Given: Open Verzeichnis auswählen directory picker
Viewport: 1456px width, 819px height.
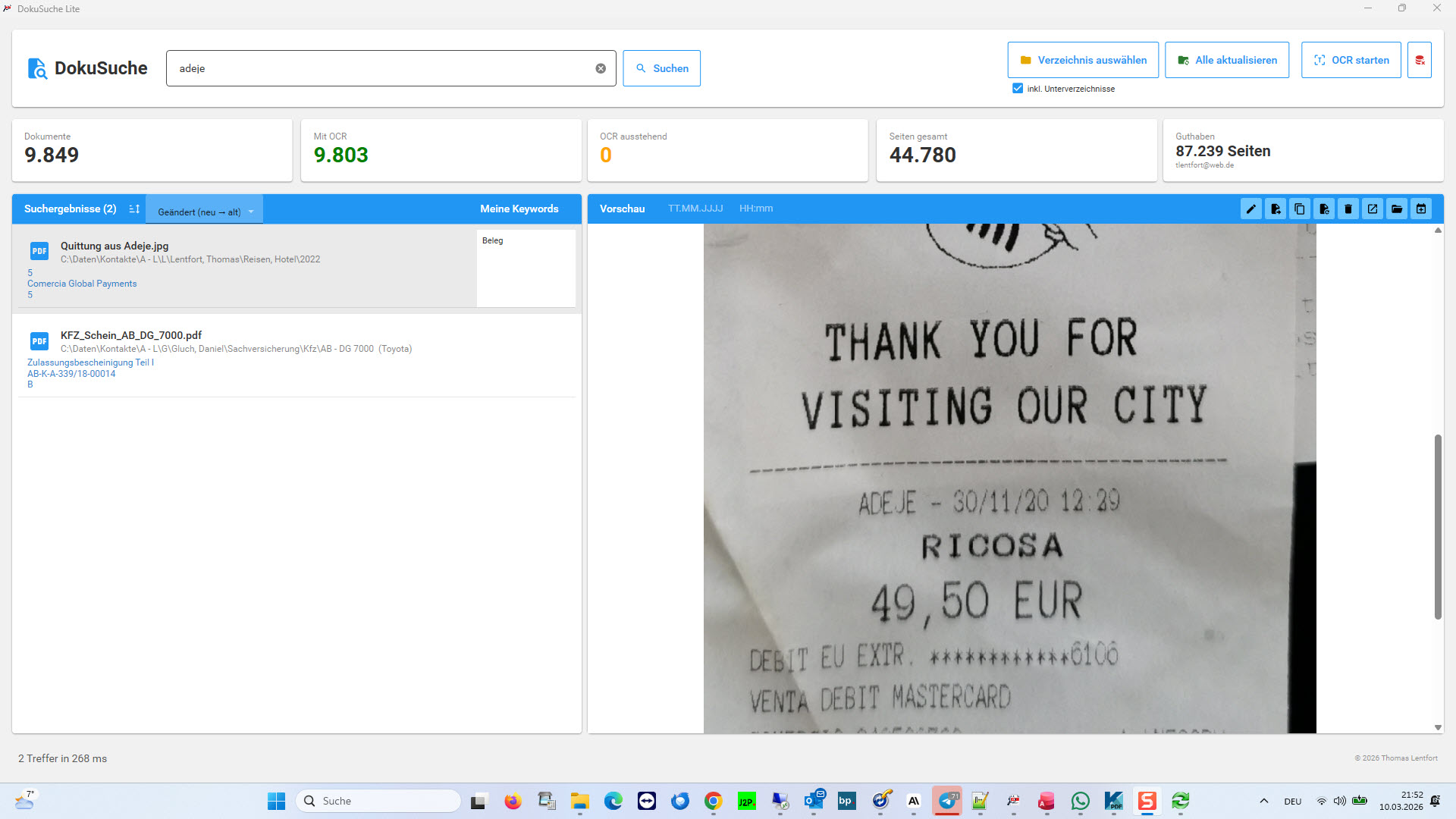Looking at the screenshot, I should 1082,60.
